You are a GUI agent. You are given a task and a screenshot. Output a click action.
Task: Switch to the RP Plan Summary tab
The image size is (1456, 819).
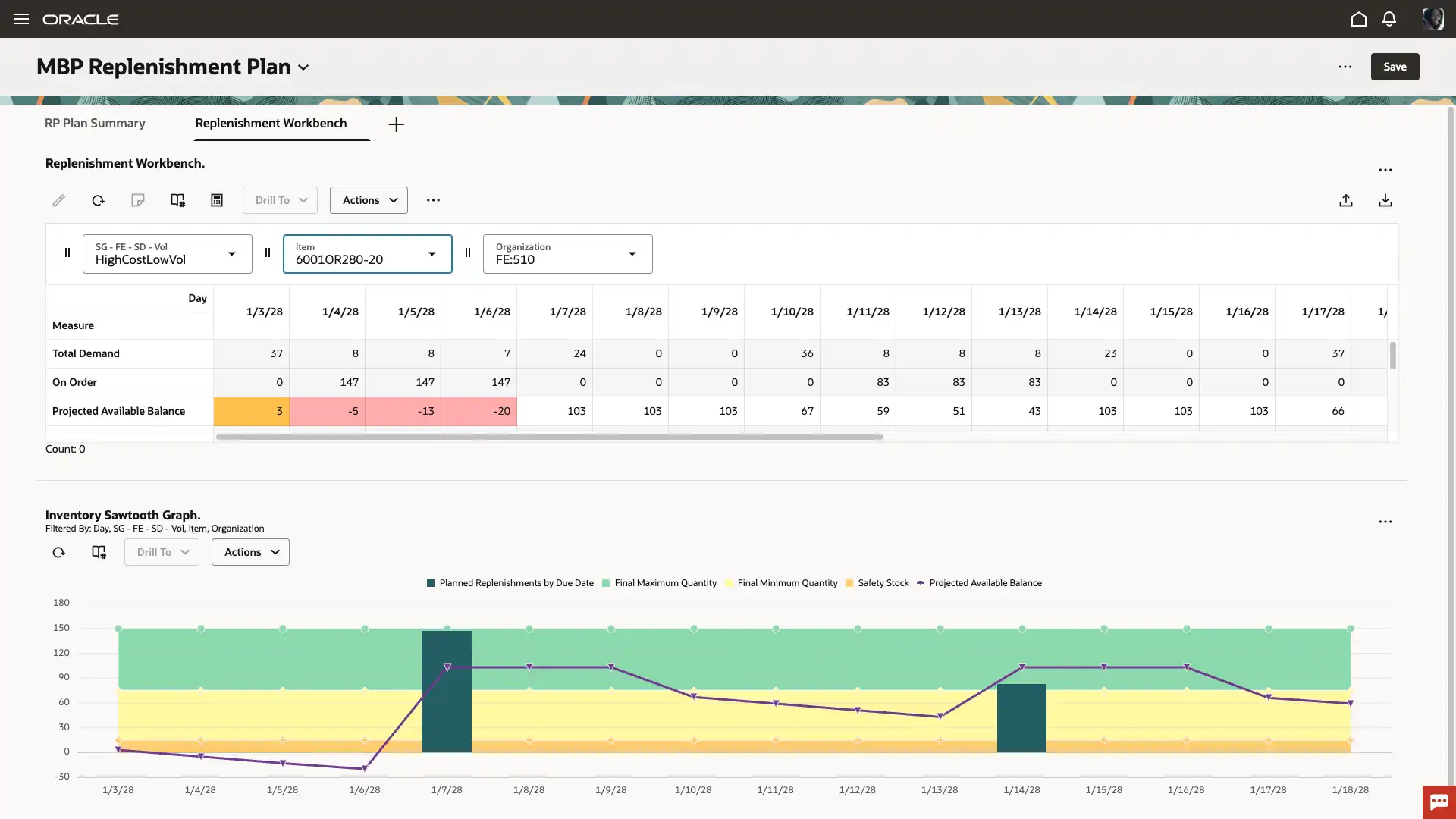pos(95,123)
